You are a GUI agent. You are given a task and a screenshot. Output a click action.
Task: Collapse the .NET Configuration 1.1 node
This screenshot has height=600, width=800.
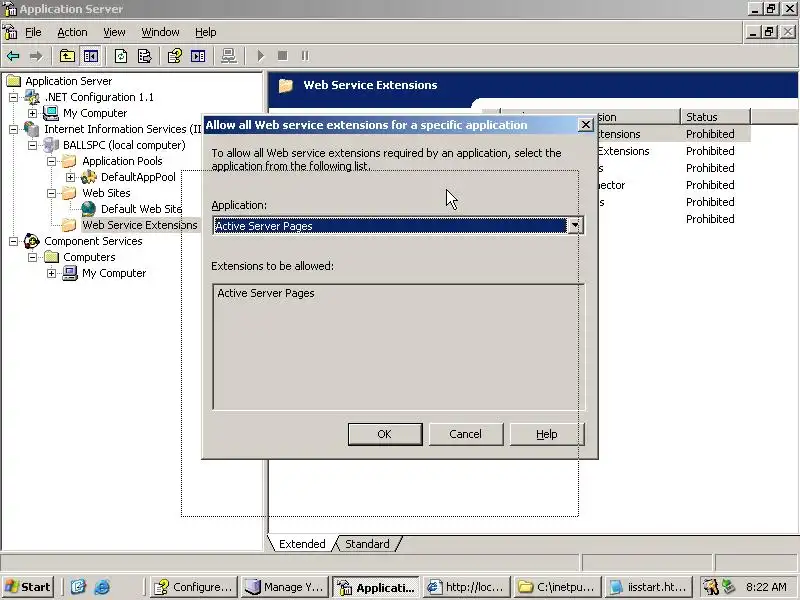pyautogui.click(x=13, y=97)
